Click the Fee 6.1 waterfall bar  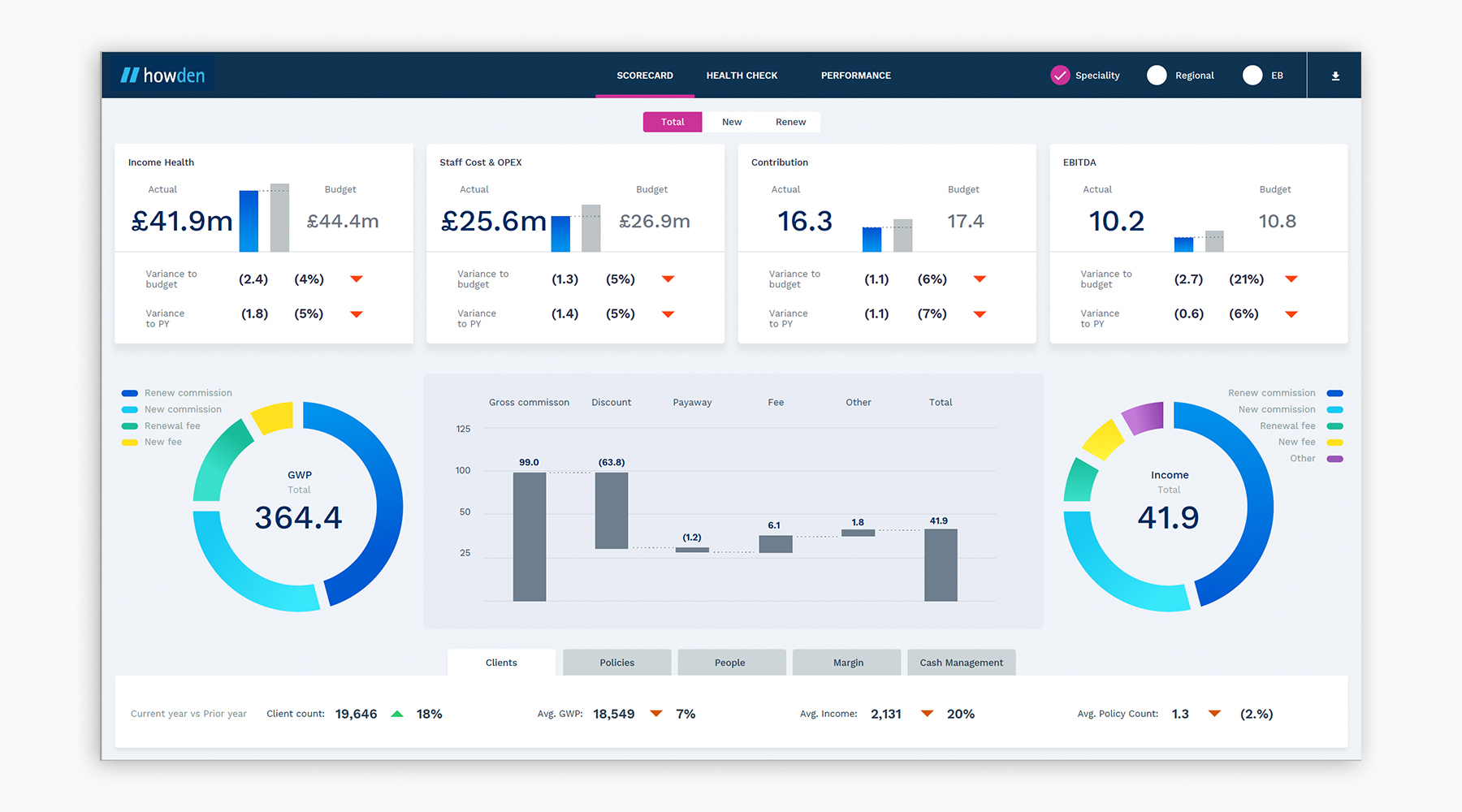point(776,544)
